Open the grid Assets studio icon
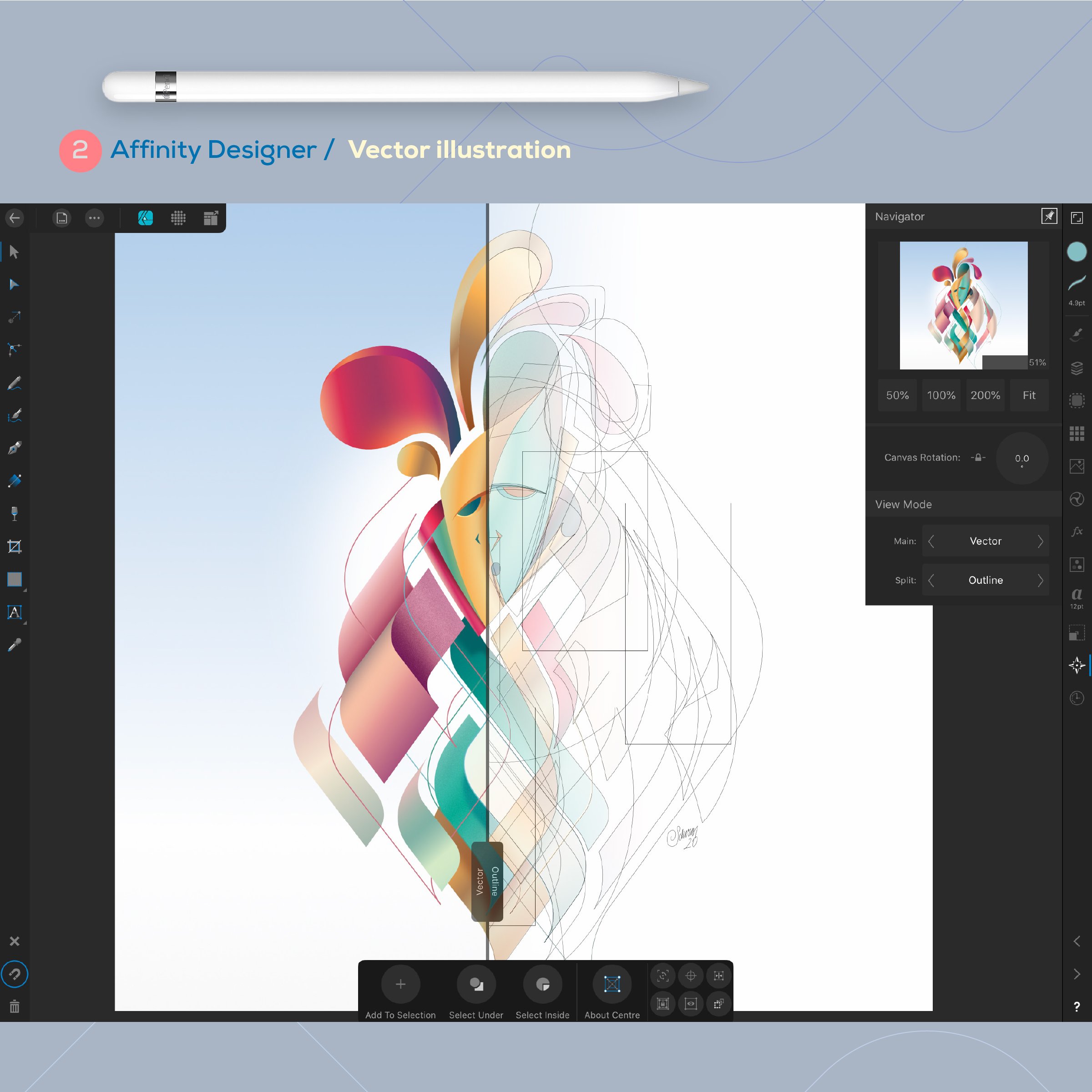 [x=1077, y=434]
